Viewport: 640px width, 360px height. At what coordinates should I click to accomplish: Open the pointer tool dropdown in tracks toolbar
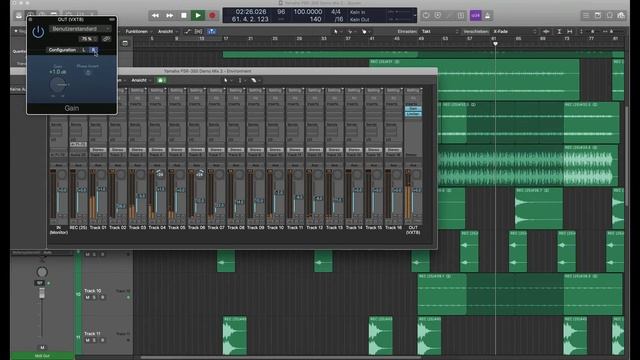pos(337,31)
